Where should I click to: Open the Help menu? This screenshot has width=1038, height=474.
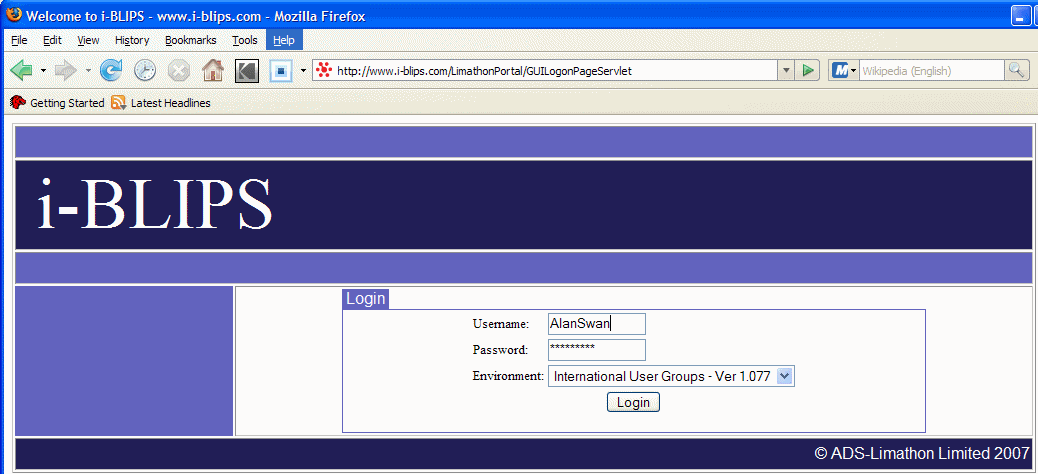pyautogui.click(x=284, y=40)
